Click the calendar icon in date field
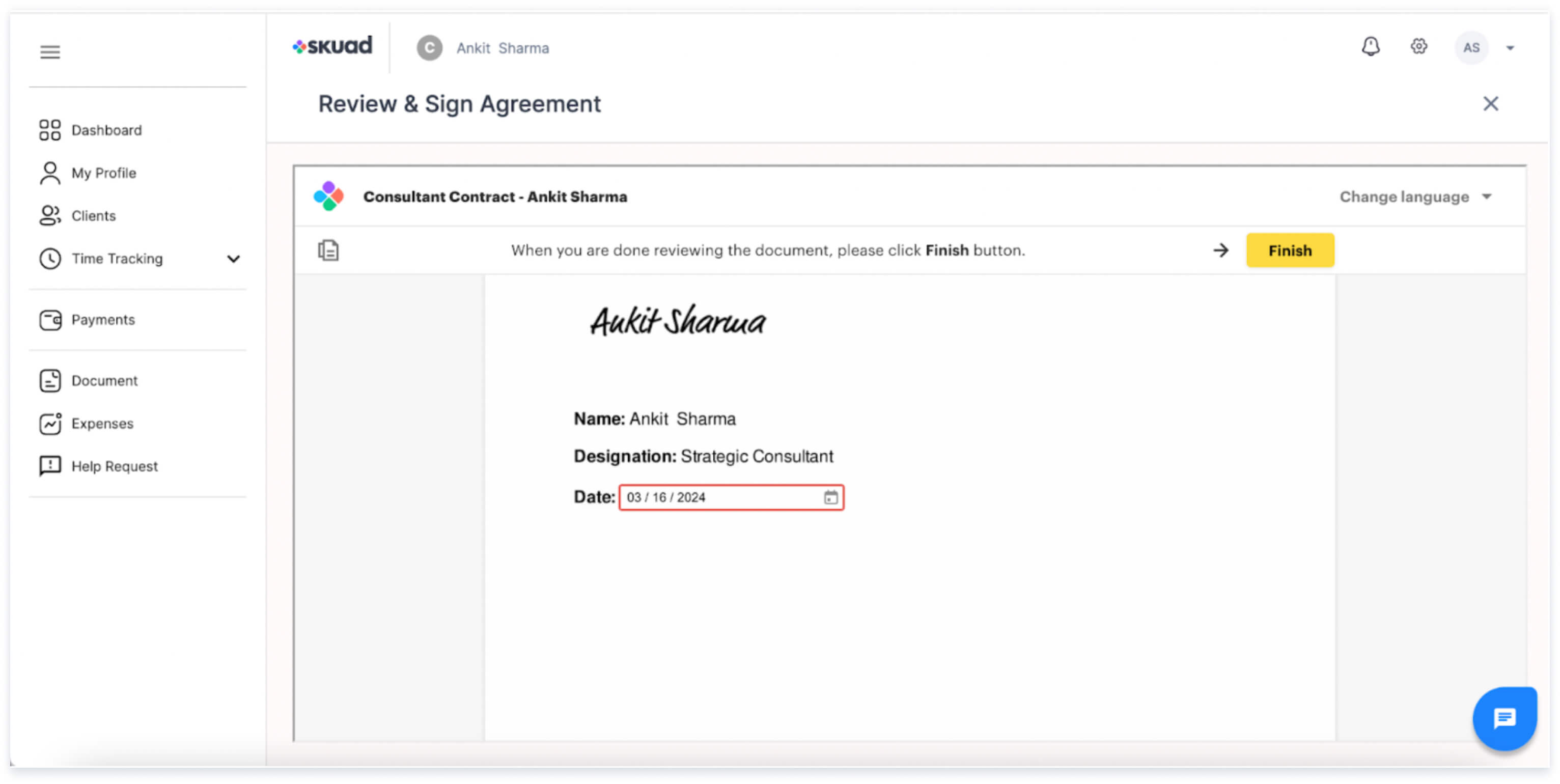This screenshot has width=1560, height=784. tap(830, 497)
